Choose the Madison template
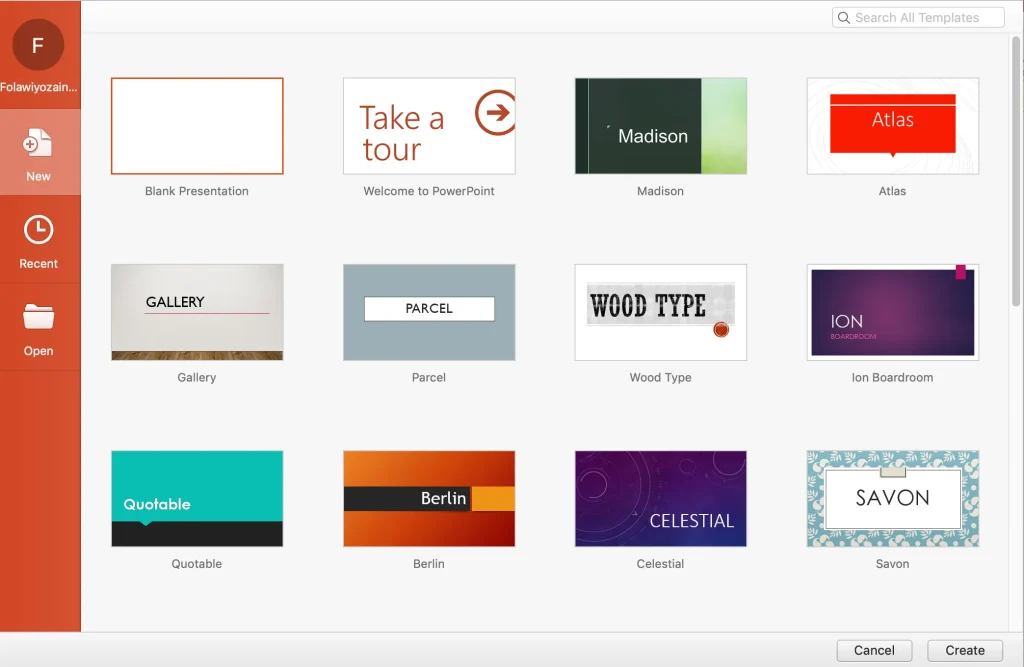 pyautogui.click(x=660, y=125)
